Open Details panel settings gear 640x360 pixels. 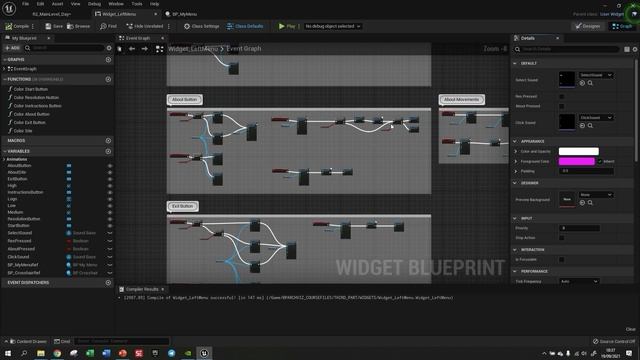(635, 49)
